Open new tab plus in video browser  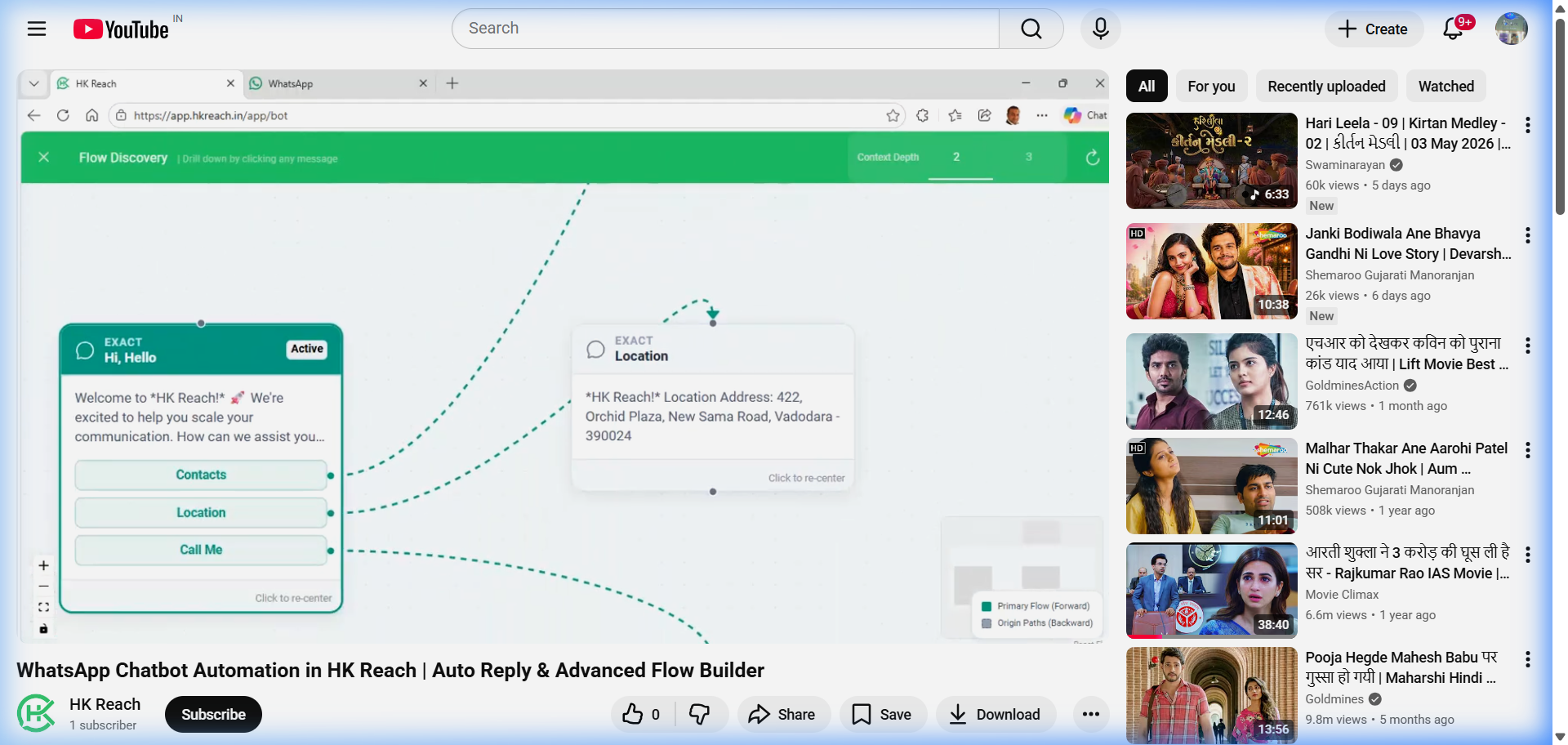[452, 83]
